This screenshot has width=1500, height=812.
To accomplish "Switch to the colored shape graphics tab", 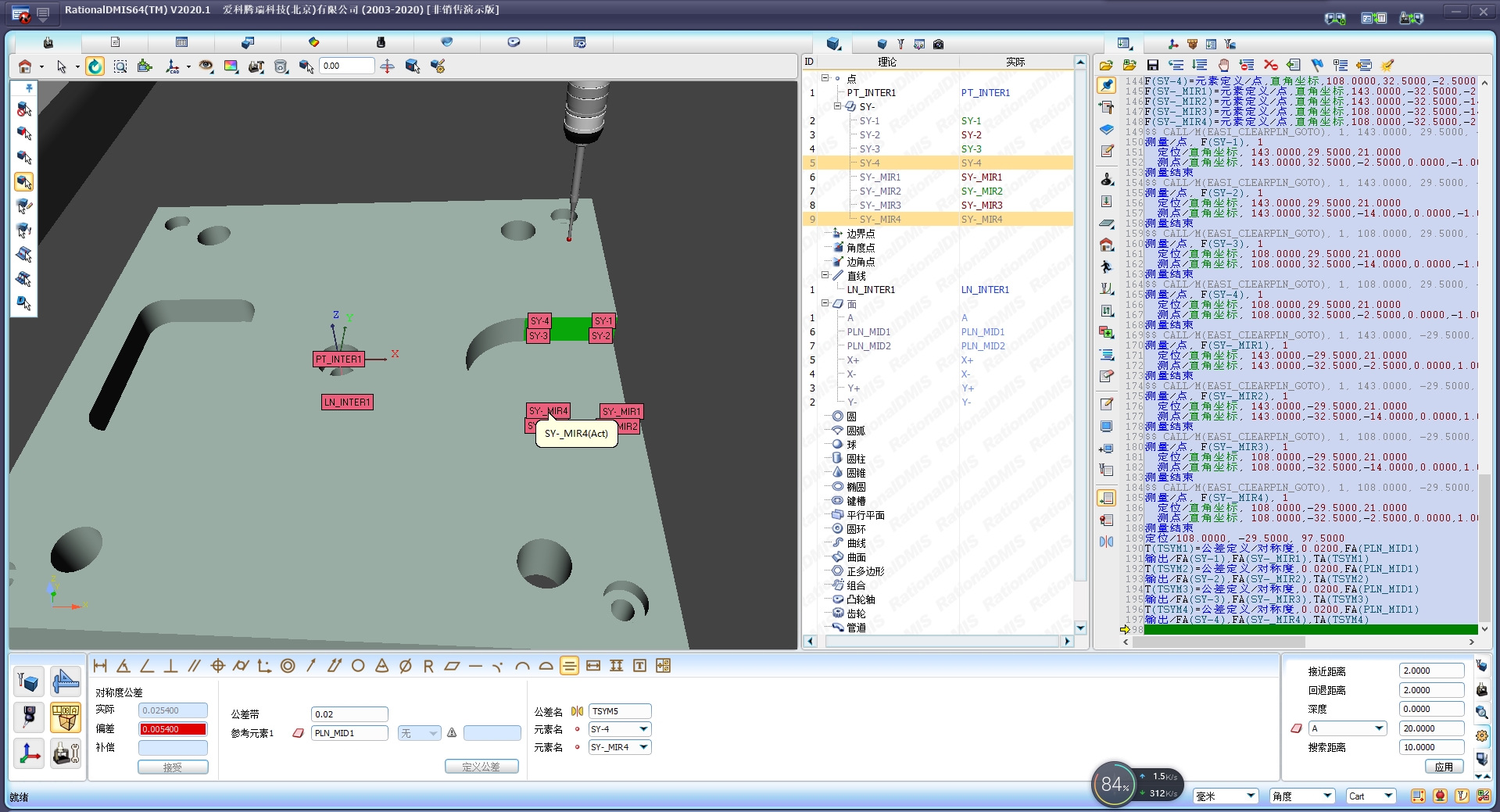I will (313, 42).
